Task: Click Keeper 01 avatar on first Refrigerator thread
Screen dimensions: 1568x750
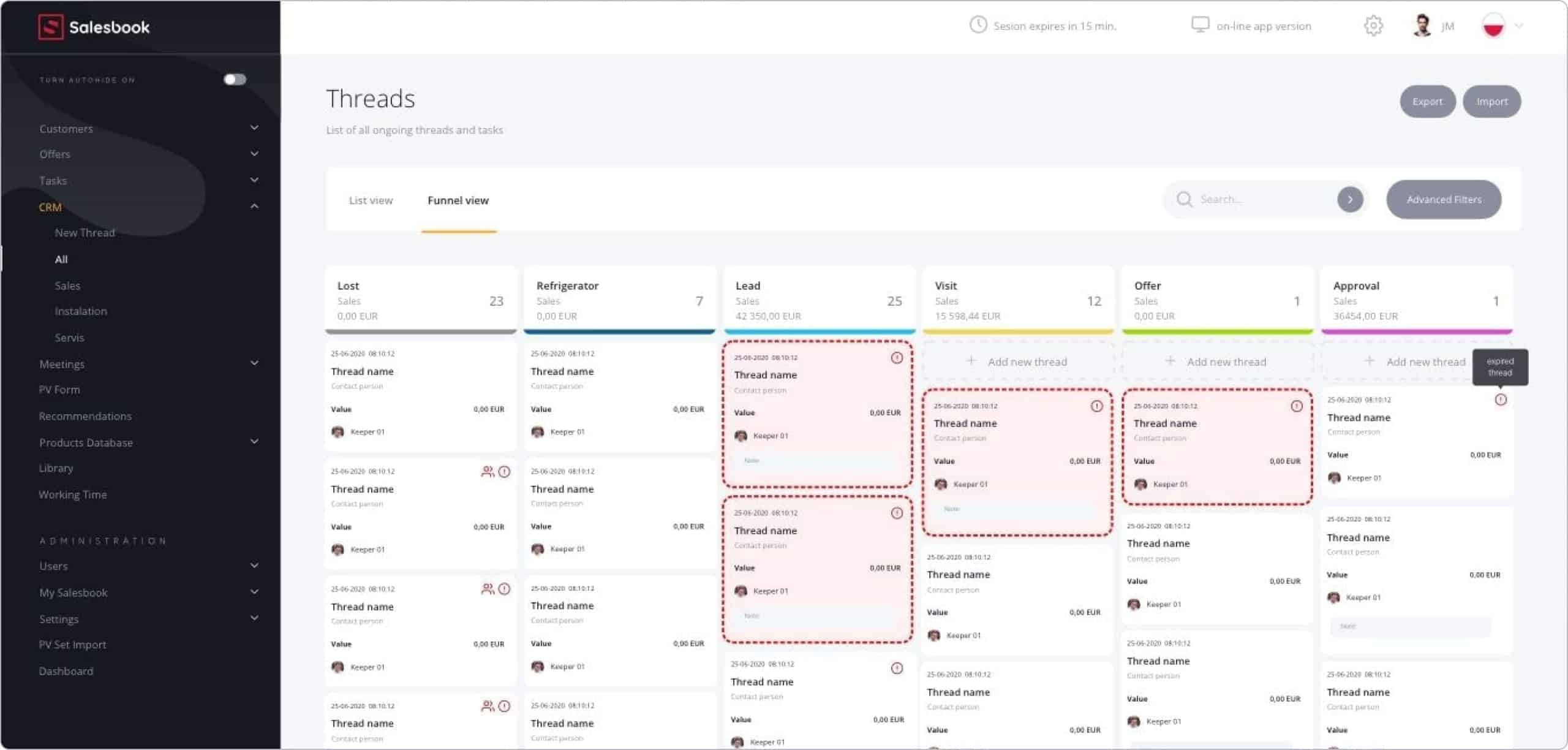Action: click(x=538, y=432)
